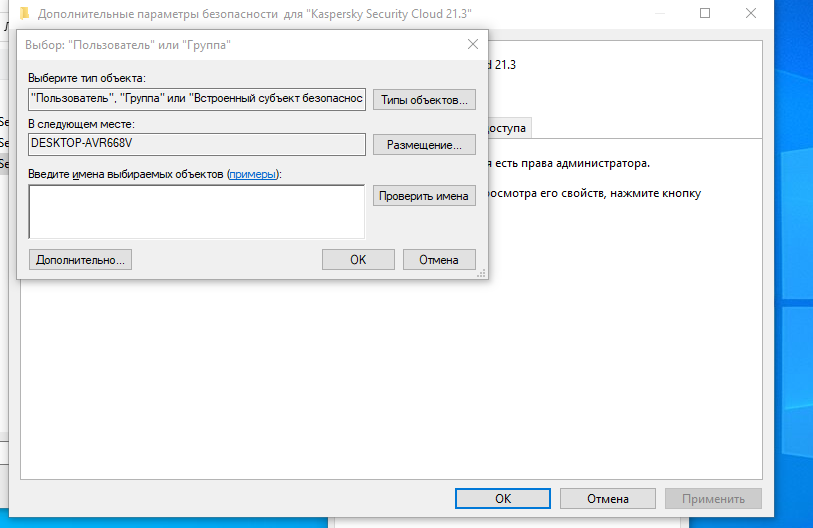Click "Отмена" in advanced security settings window
Screen dimensions: 813x528
[x=608, y=498]
